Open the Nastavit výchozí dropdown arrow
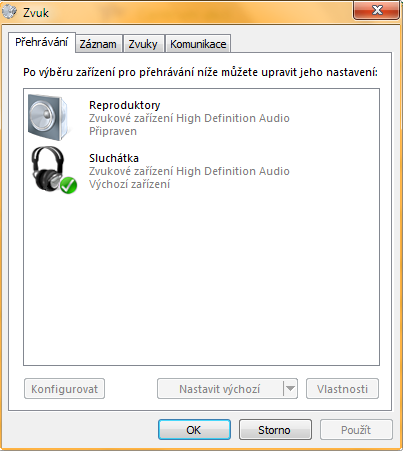 (x=290, y=389)
